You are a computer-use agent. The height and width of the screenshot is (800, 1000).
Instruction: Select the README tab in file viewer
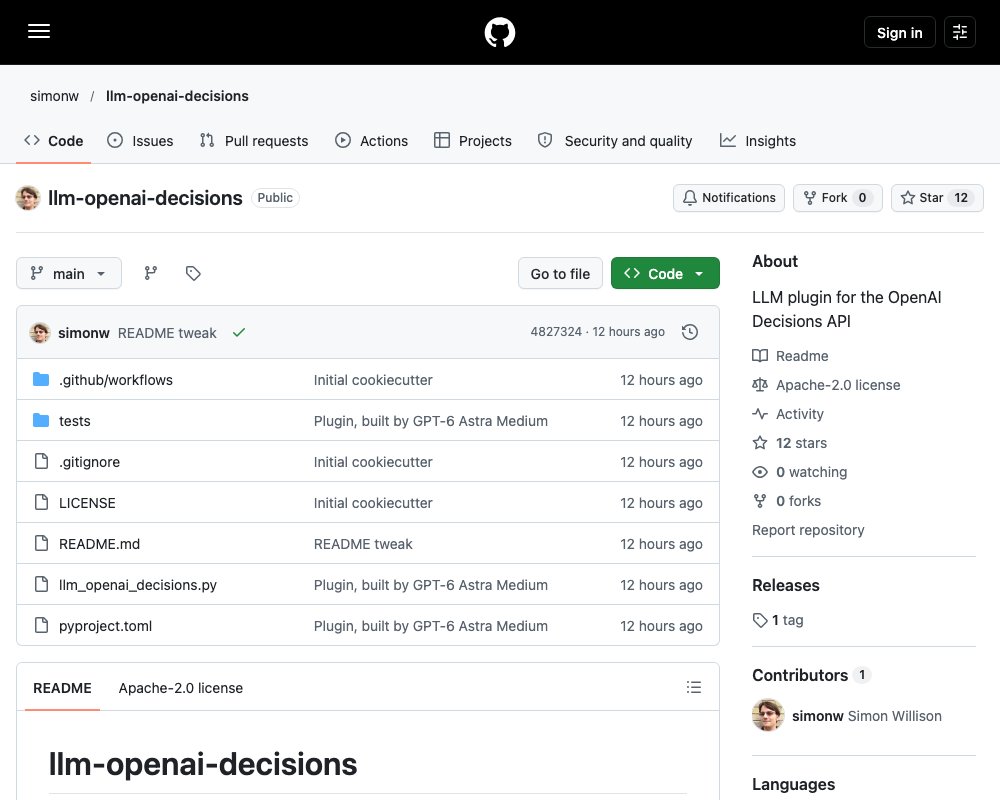[62, 688]
